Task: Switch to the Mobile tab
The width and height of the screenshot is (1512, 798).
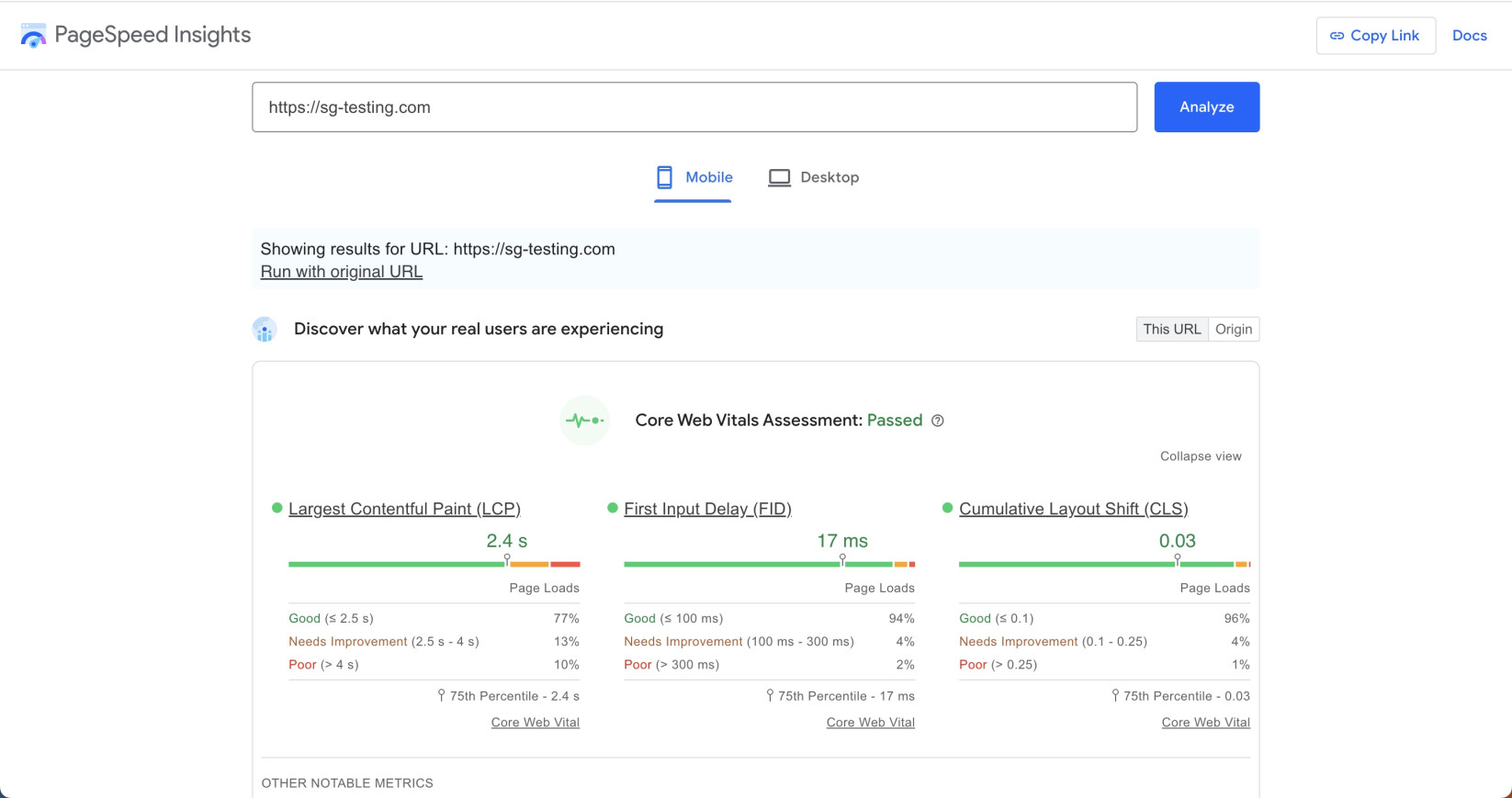Action: 694,177
